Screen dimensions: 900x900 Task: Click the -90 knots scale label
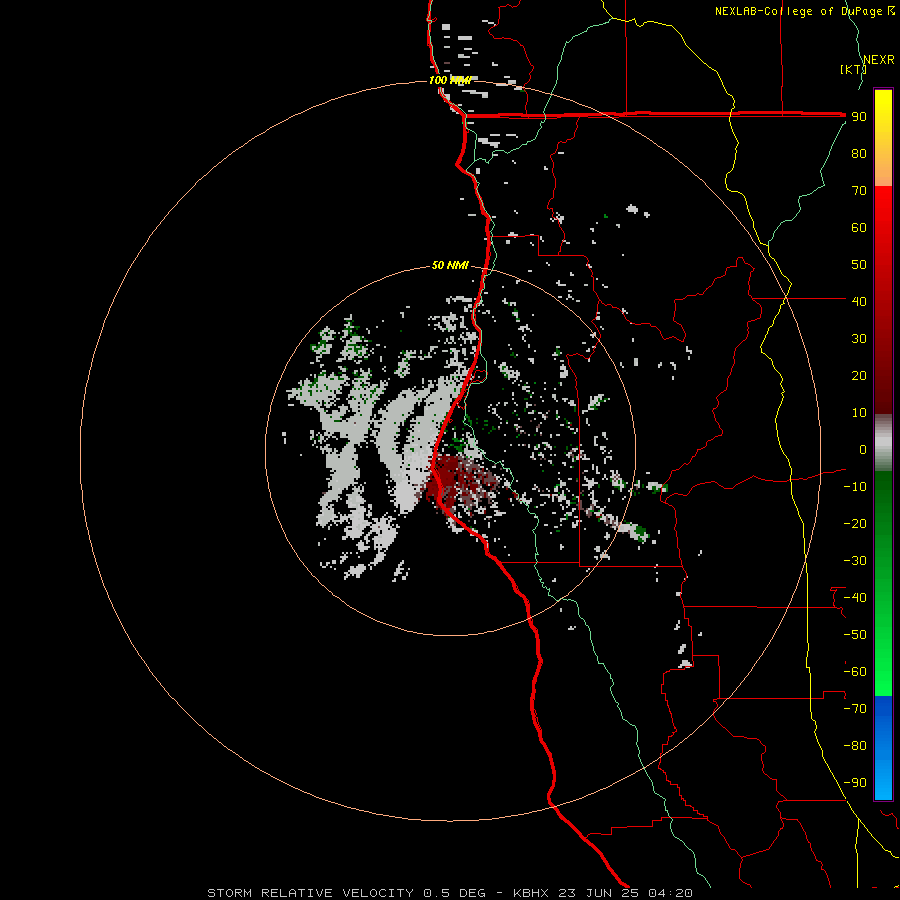[x=855, y=783]
